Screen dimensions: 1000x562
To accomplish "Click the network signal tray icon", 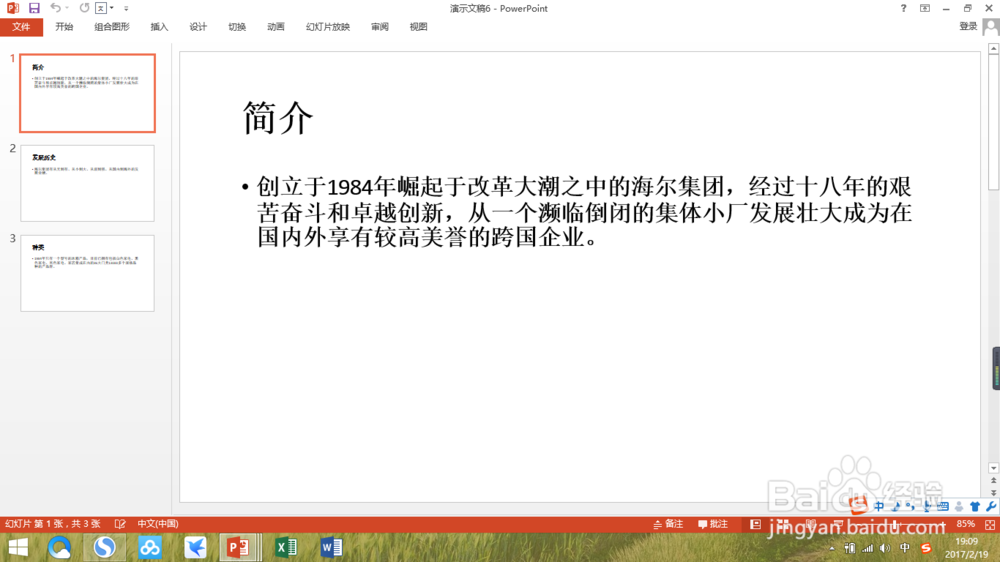I will point(867,548).
